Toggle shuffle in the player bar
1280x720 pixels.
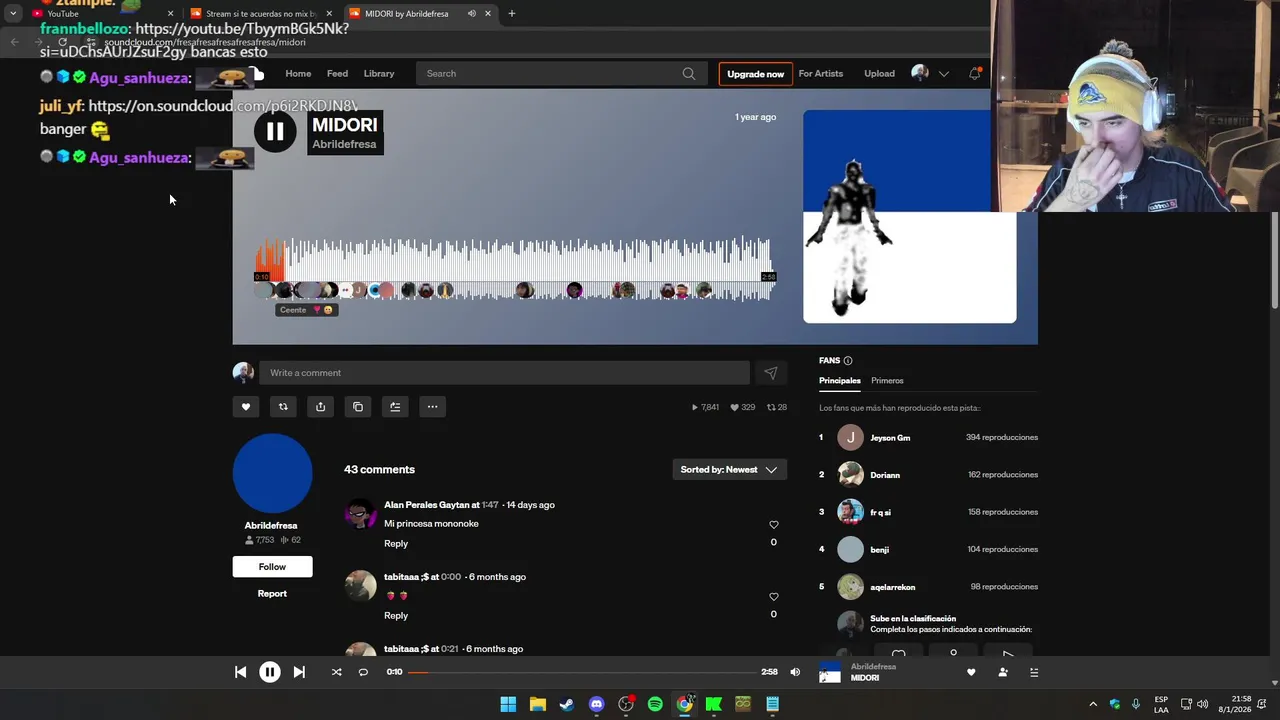[336, 672]
